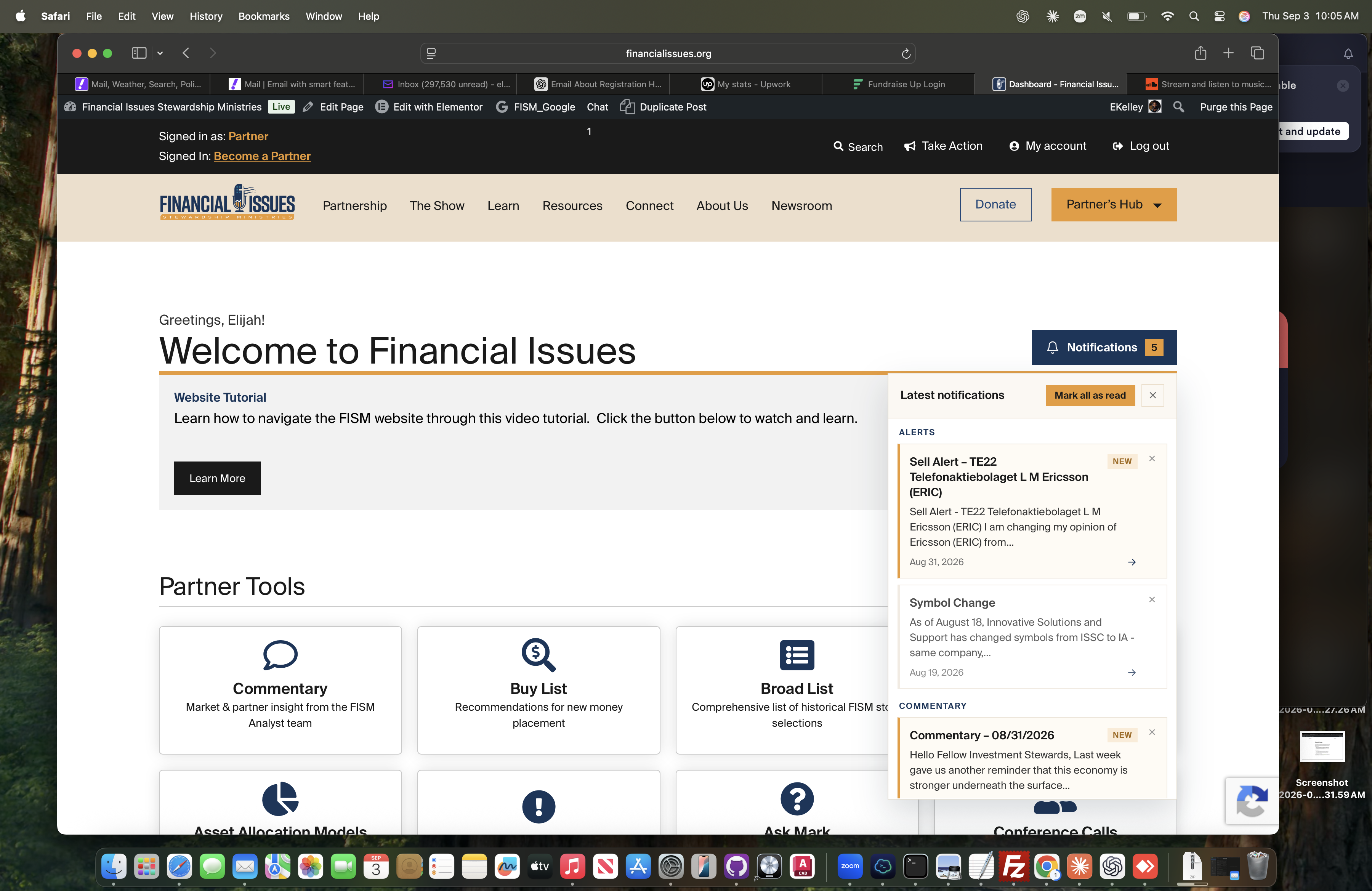Open the Connect menu
The width and height of the screenshot is (1372, 891).
point(649,205)
